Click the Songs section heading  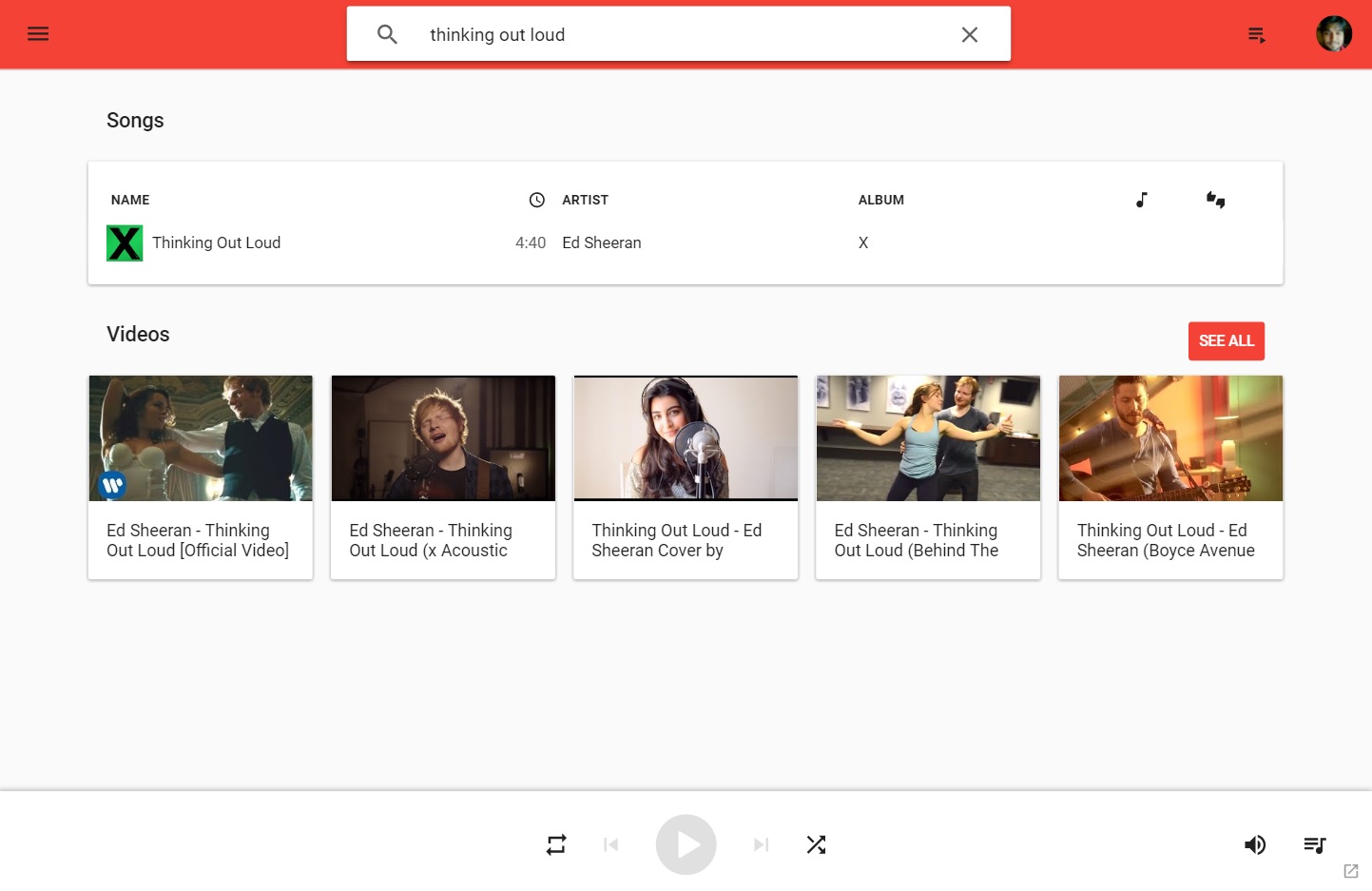135,121
